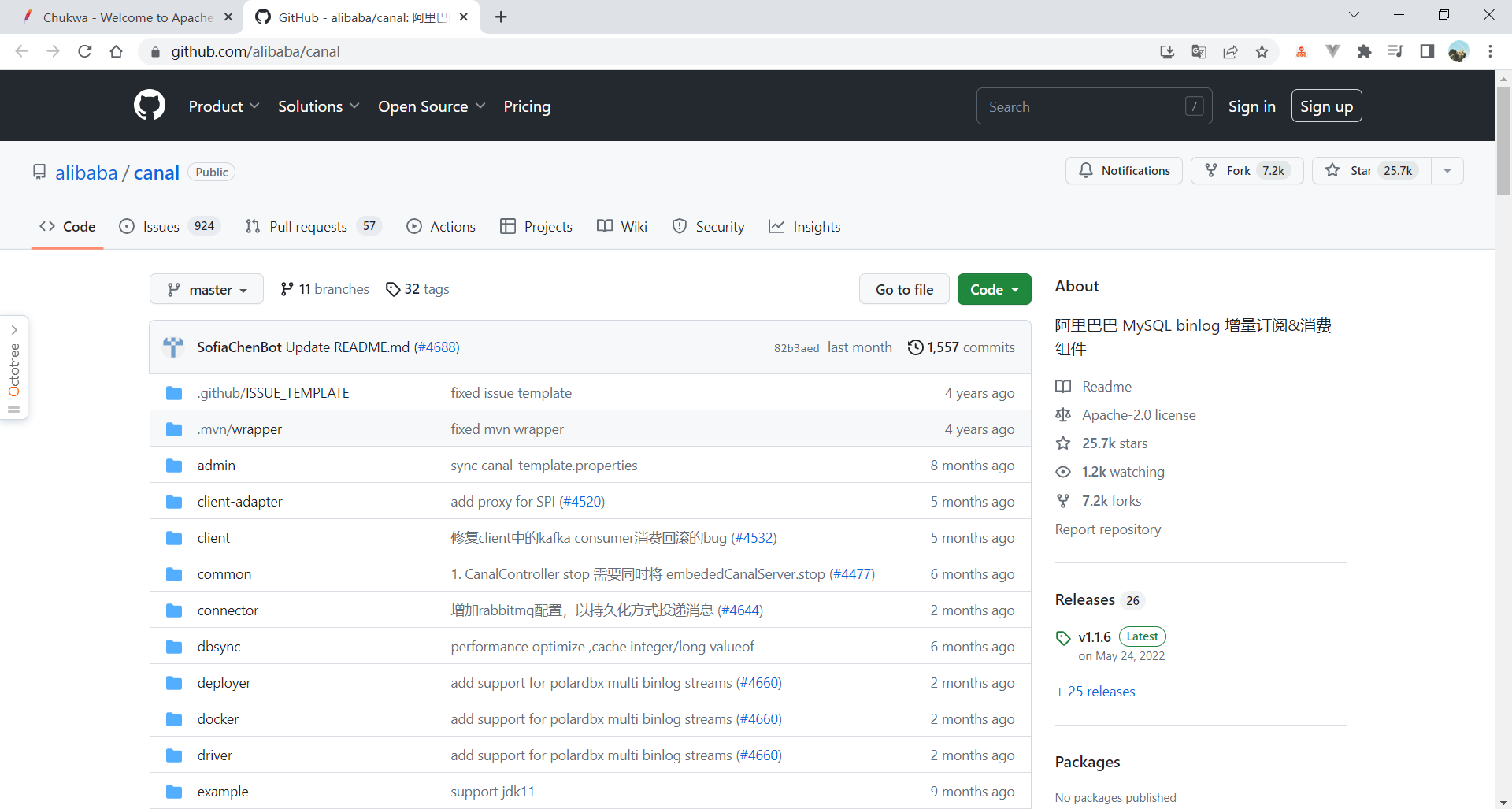Click the Sign in link
Viewport: 1512px width, 809px height.
pyautogui.click(x=1252, y=106)
